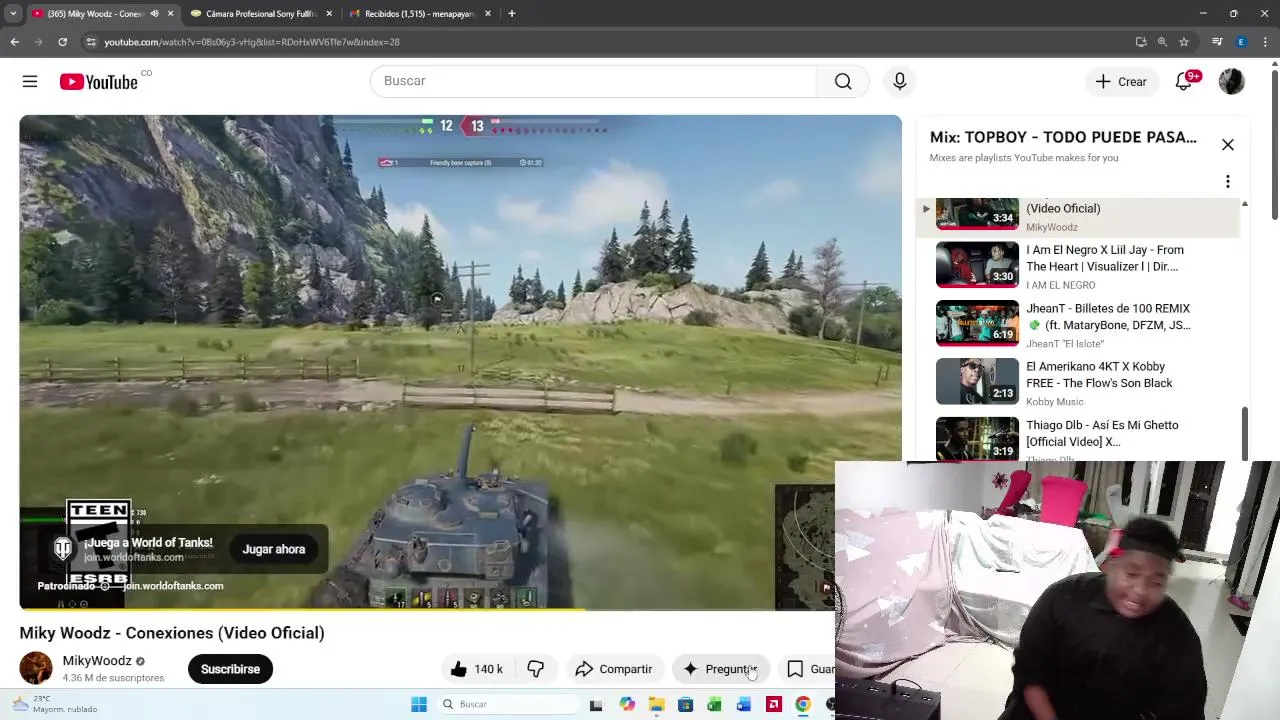The image size is (1280, 720).
Task: Open the notifications bell
Action: pos(1184,82)
